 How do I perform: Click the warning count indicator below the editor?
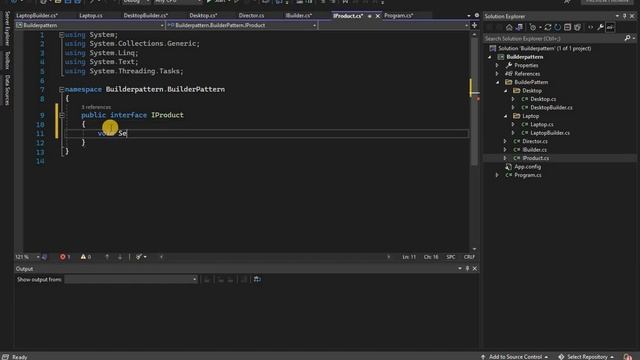[86, 257]
